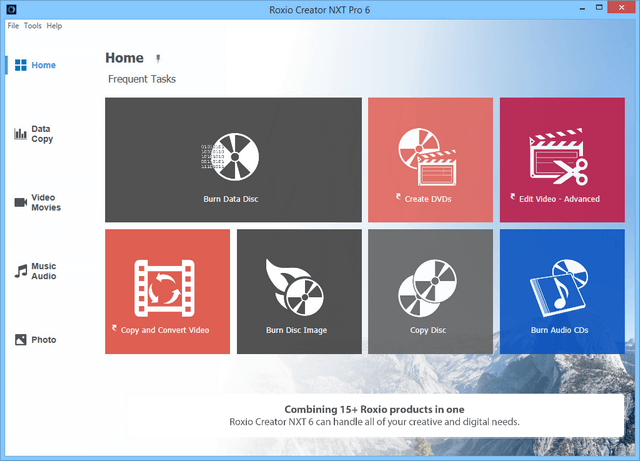Maximize the Roxio Creator window
Screen dimensions: 640x461
(x=599, y=8)
